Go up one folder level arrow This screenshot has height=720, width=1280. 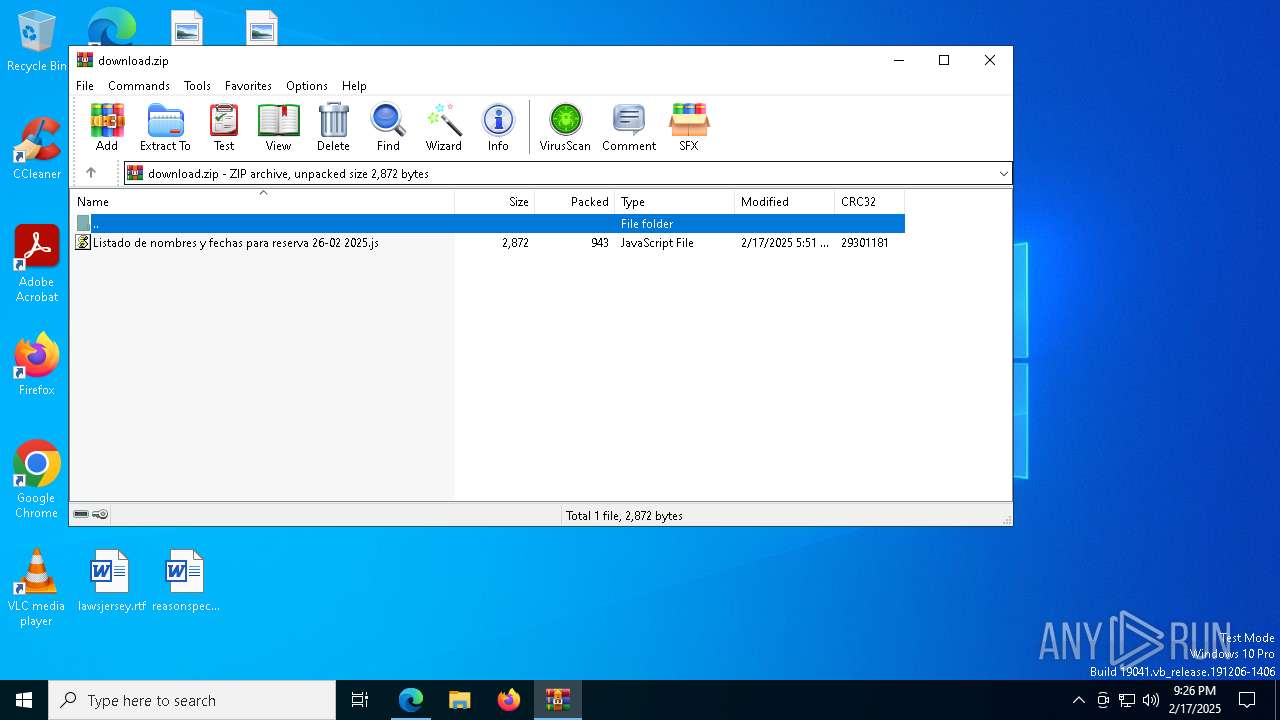point(91,173)
